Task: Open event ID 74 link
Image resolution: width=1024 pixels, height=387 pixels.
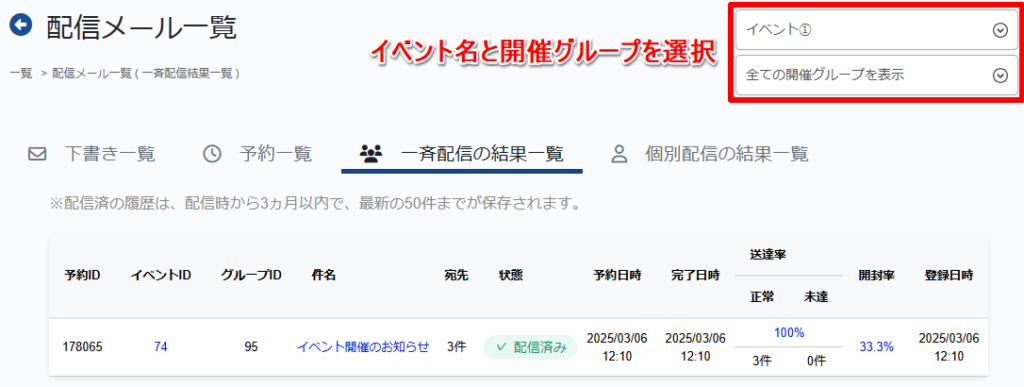Action: pyautogui.click(x=161, y=347)
